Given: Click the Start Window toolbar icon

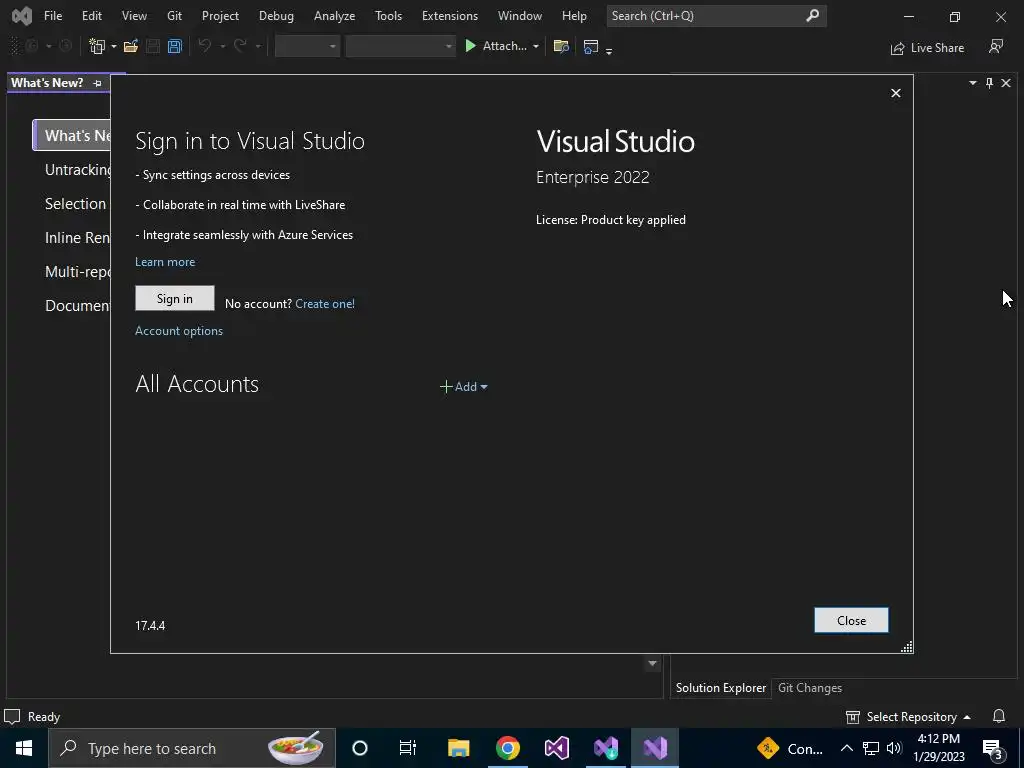Looking at the screenshot, I should tap(590, 46).
